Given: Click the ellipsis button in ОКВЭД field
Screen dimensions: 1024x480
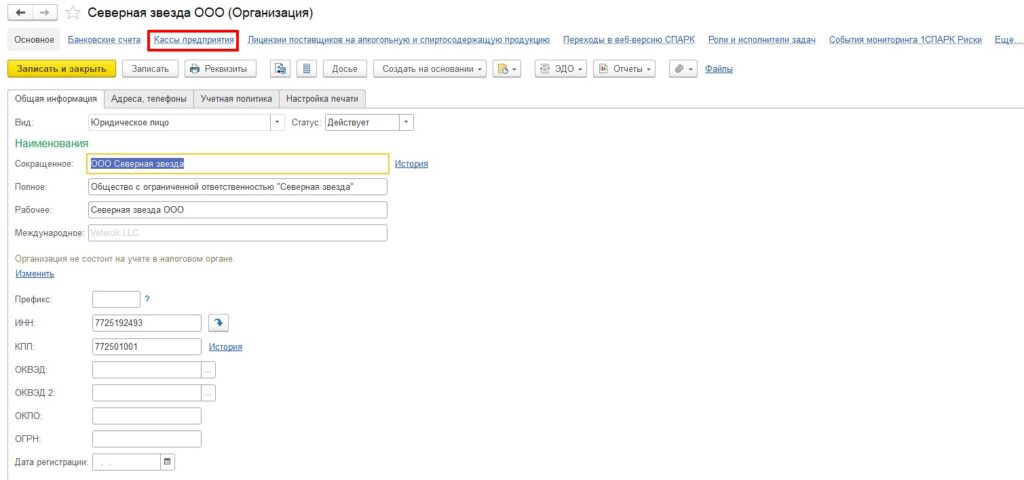Looking at the screenshot, I should (x=208, y=369).
